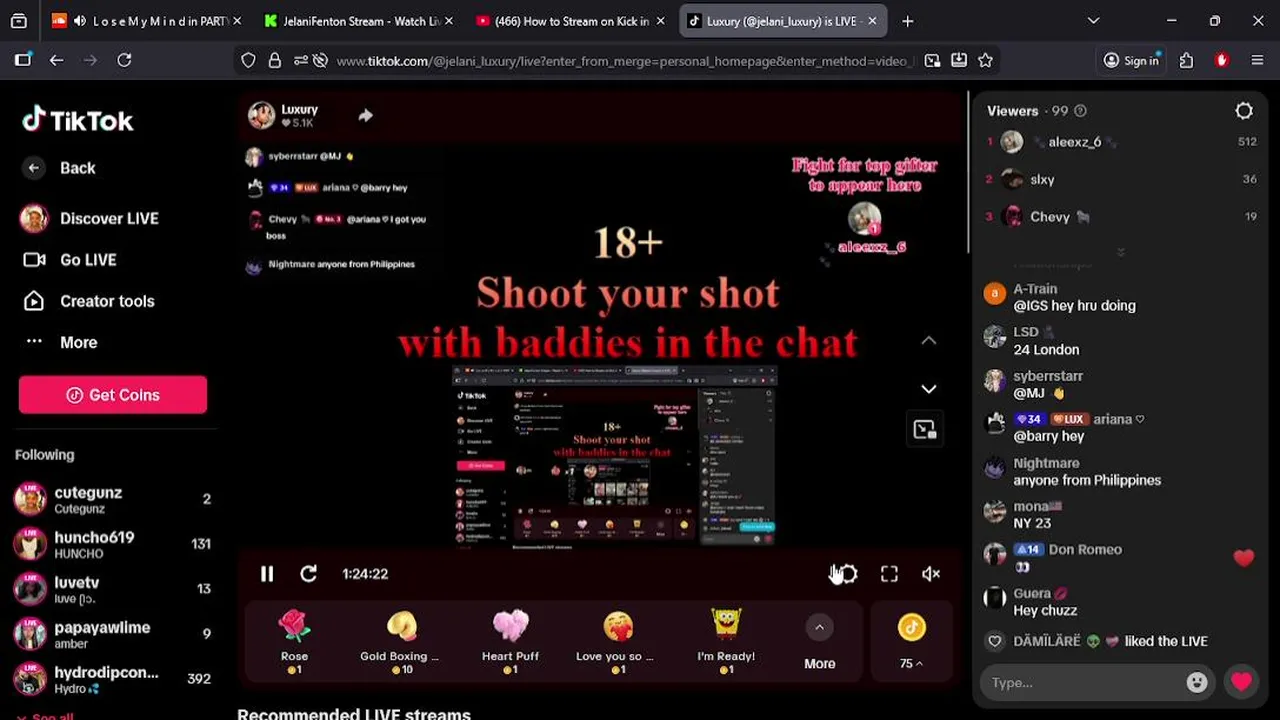The width and height of the screenshot is (1280, 720).
Task: Open coin balance 75 dropdown
Action: [911, 643]
